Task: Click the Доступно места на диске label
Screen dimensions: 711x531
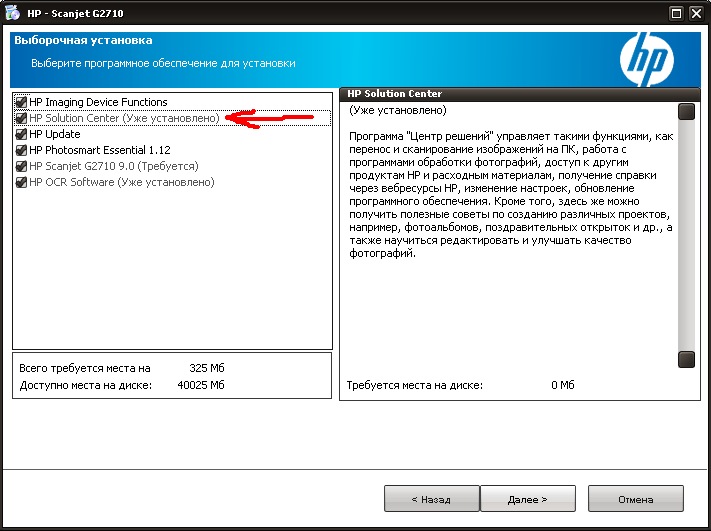Action: point(86,385)
